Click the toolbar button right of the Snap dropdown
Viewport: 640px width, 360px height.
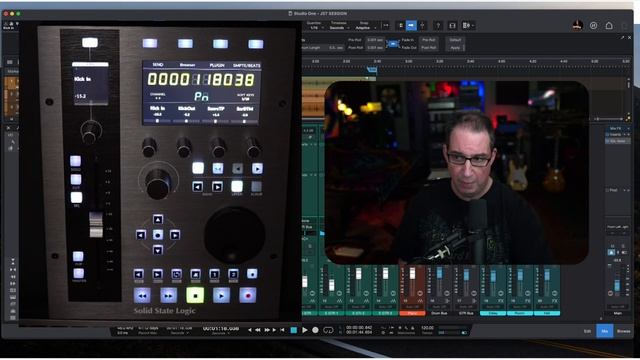tap(386, 26)
